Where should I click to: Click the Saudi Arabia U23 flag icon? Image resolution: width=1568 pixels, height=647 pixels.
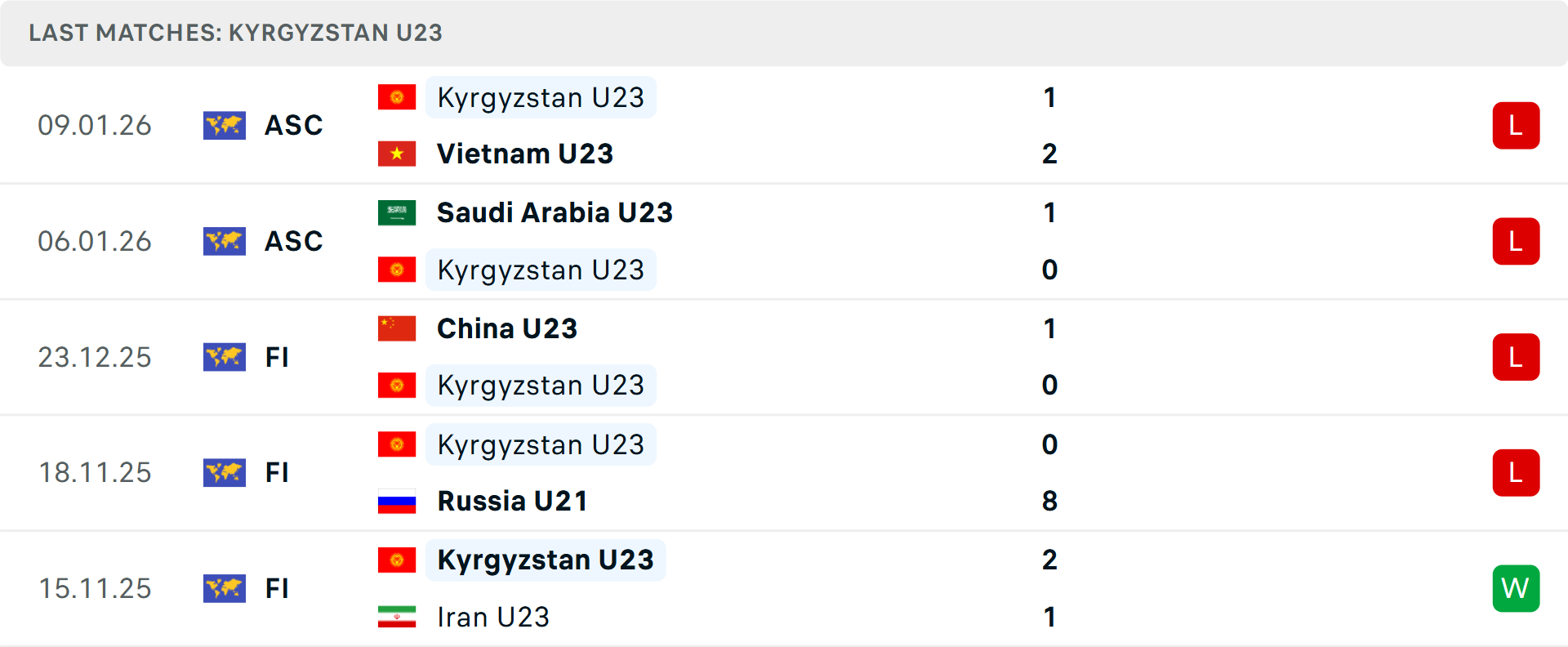397,212
